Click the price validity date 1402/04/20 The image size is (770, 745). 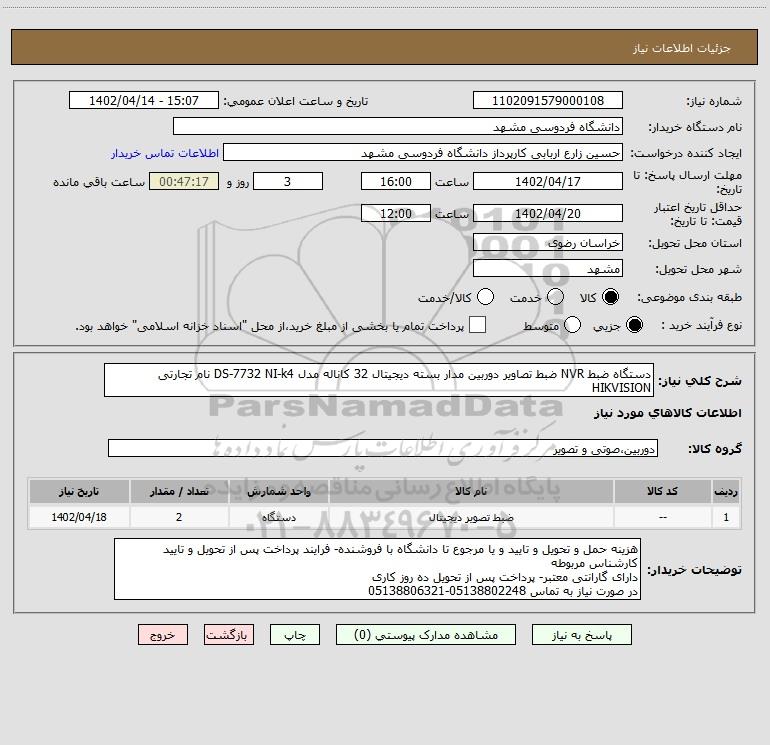548,214
